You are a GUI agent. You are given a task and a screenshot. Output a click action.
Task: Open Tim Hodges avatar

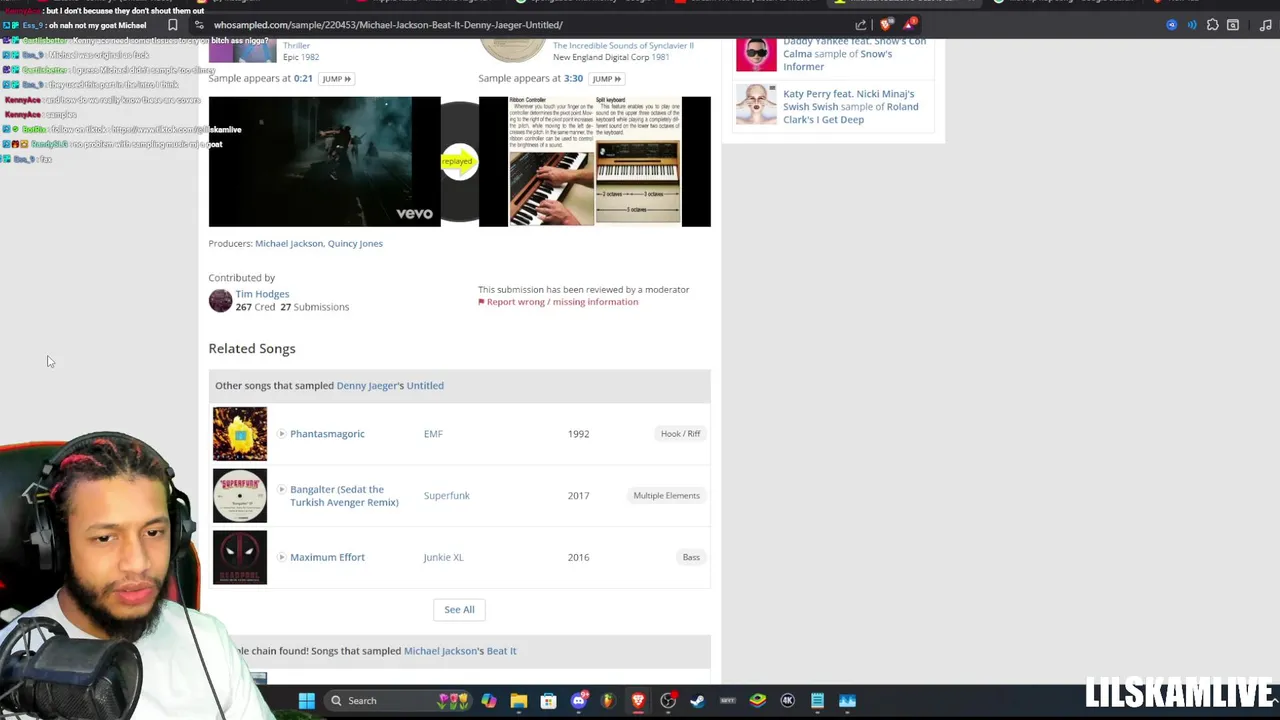click(x=220, y=300)
